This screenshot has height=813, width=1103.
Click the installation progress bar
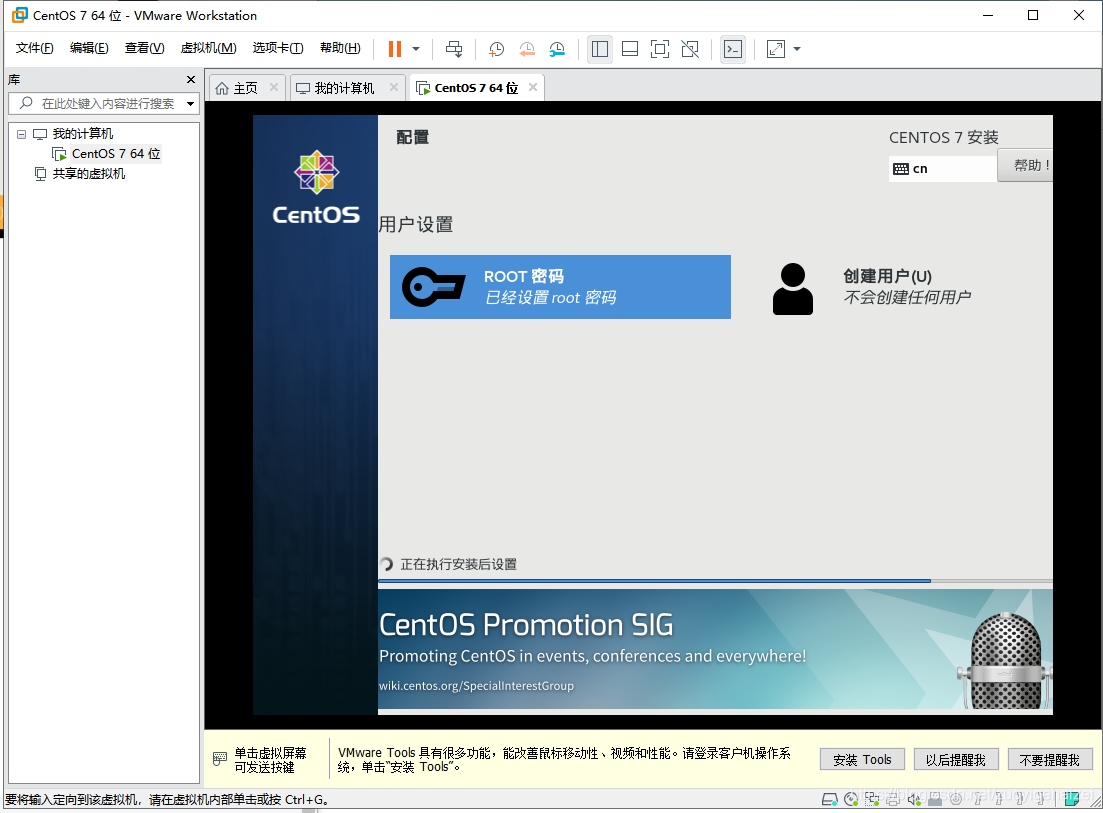pyautogui.click(x=715, y=581)
